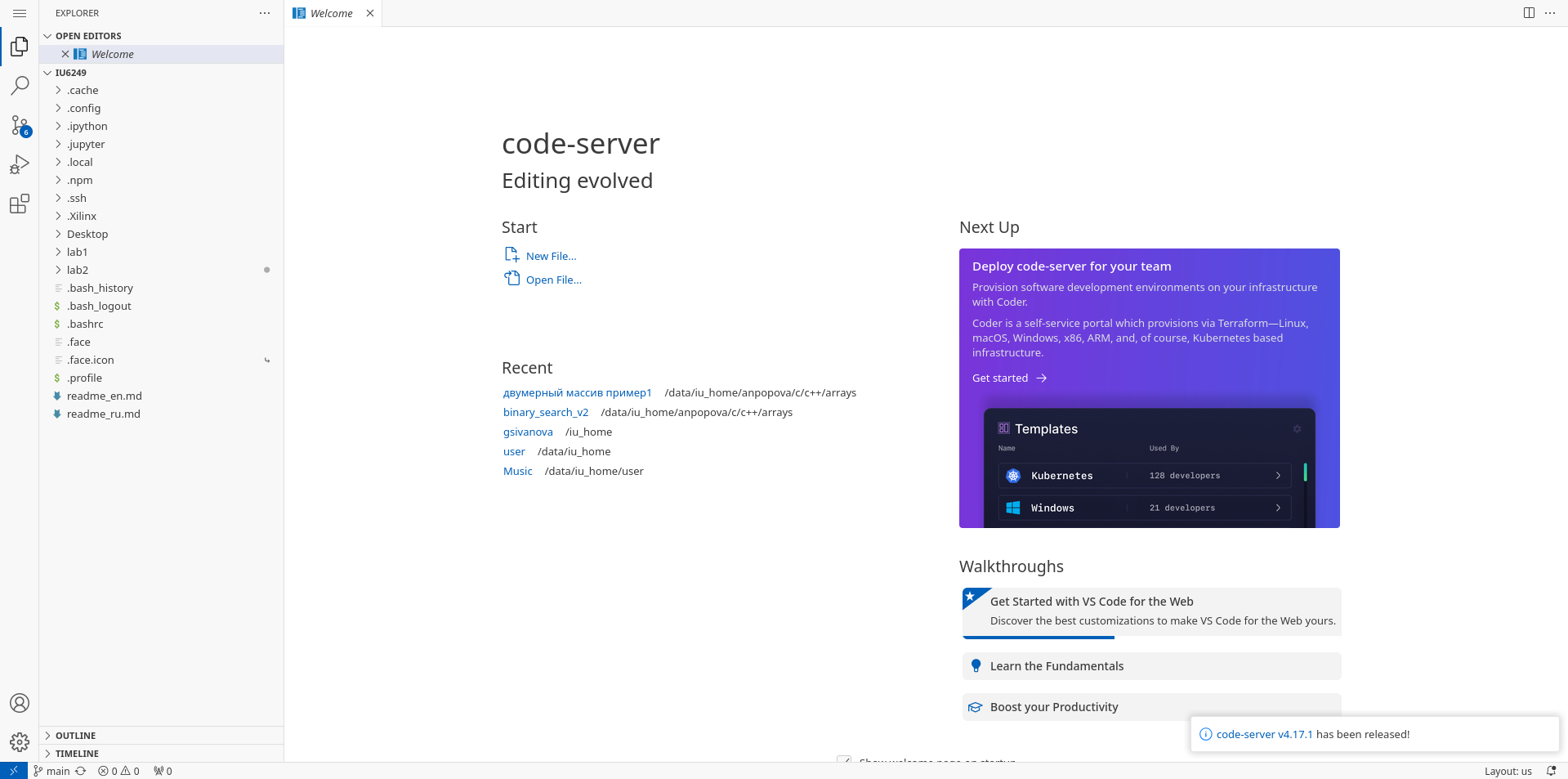Click the walkthrough progress bar
Viewport: 1568px width, 779px height.
[x=1037, y=638]
